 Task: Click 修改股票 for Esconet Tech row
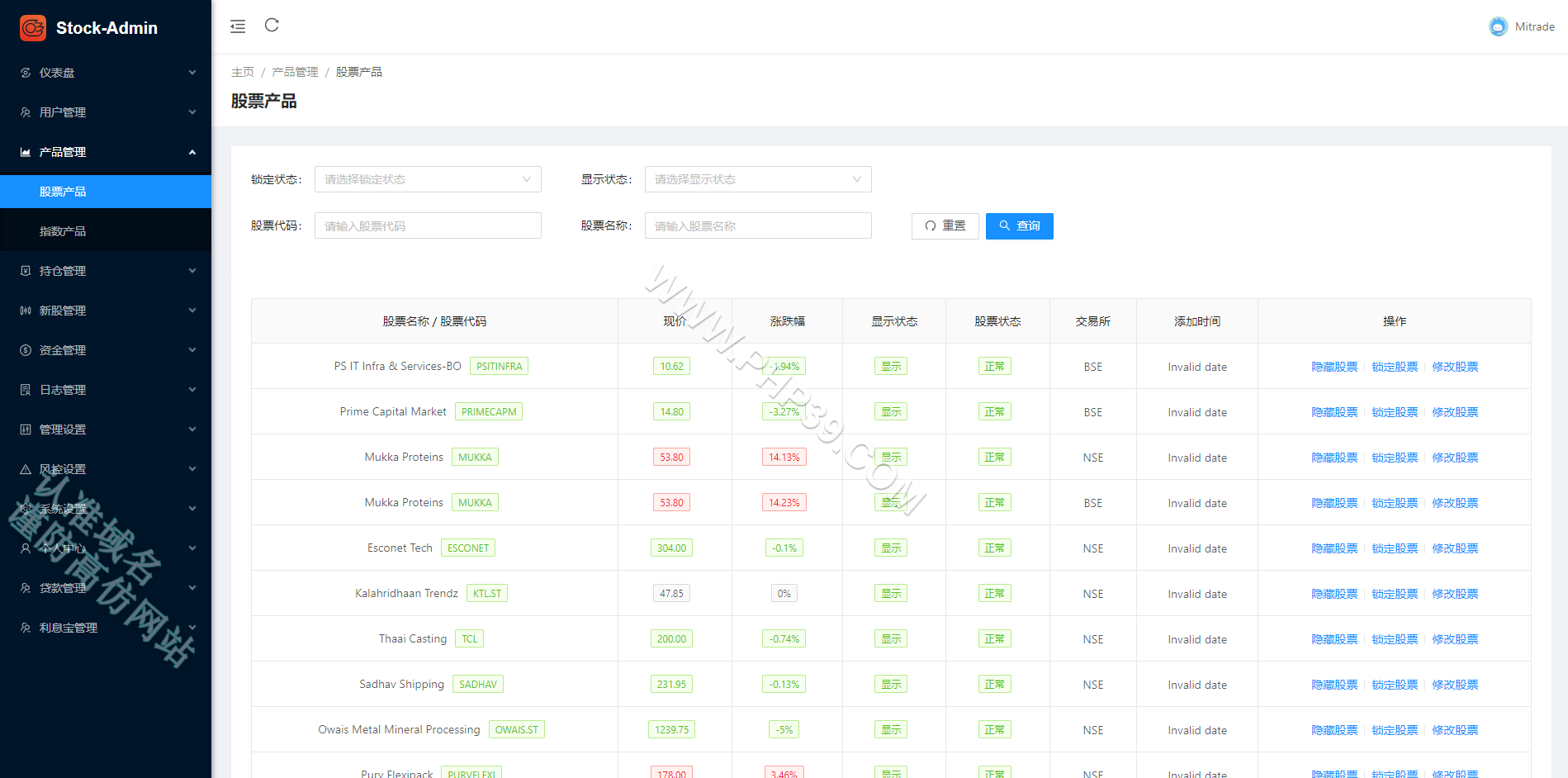1455,548
